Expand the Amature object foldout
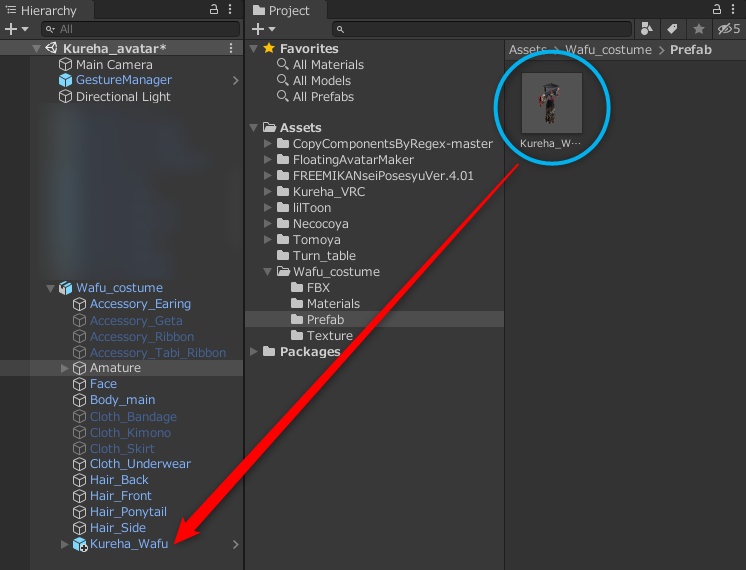The height and width of the screenshot is (570, 746). pyautogui.click(x=64, y=368)
